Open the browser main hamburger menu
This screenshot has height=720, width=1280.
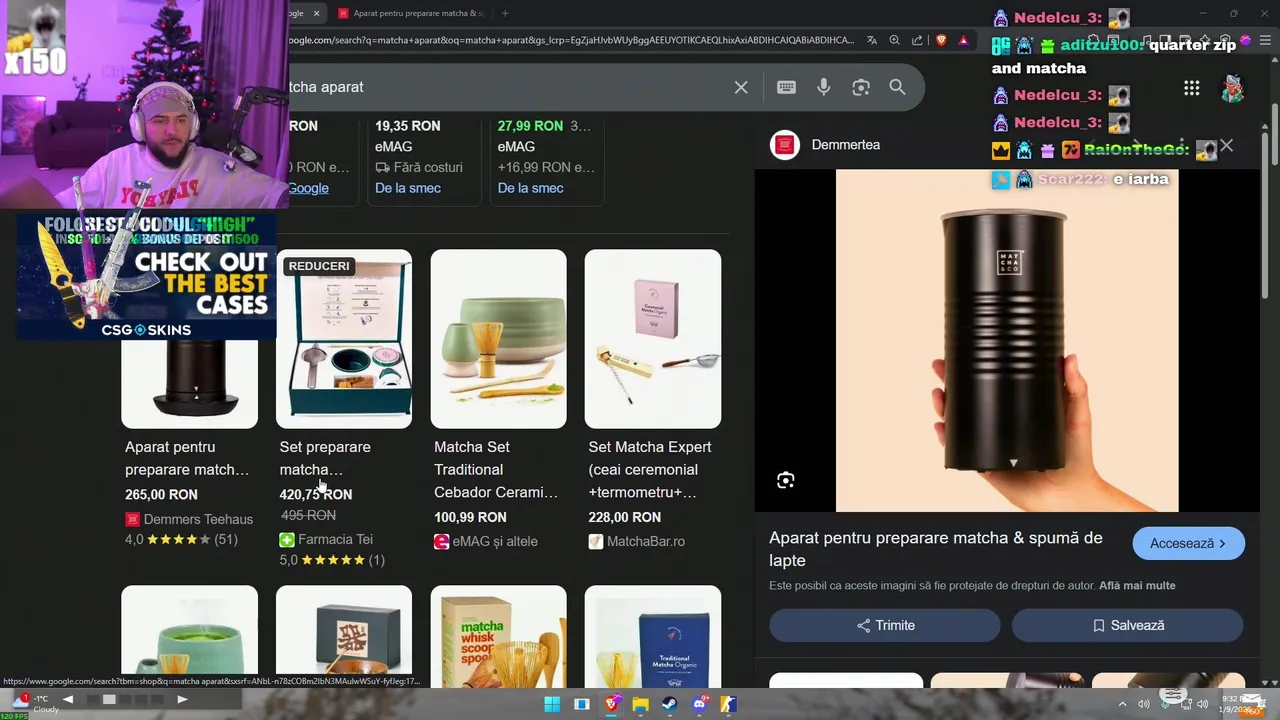[1267, 40]
